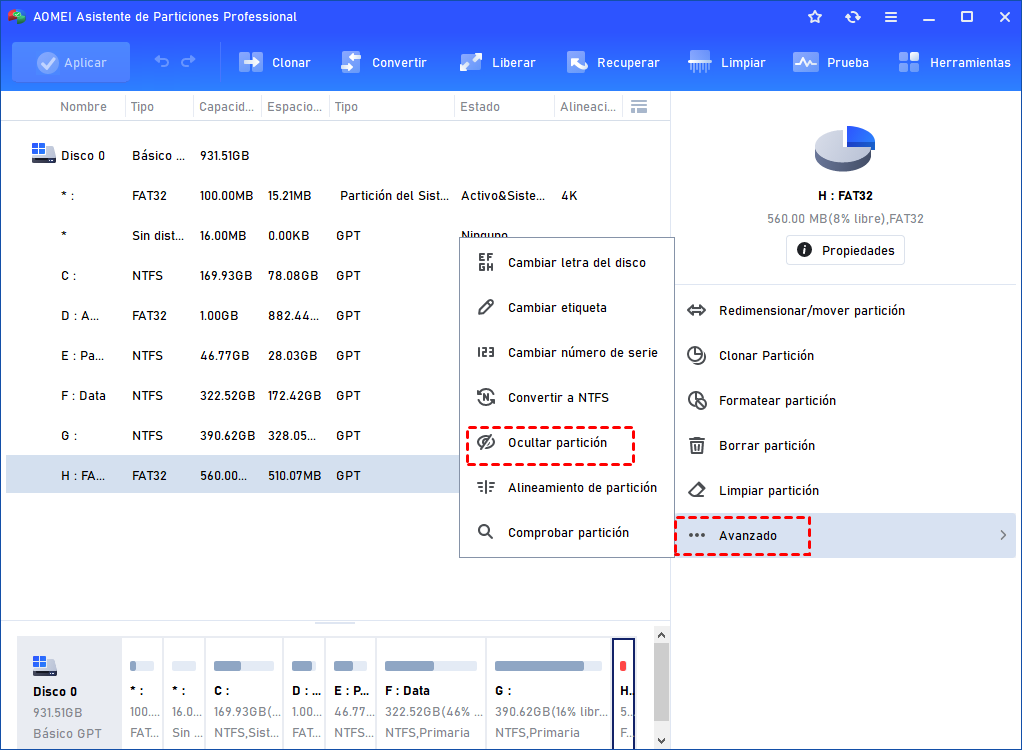1022x750 pixels.
Task: Click the Ocultar partición eye icon
Action: tap(486, 442)
